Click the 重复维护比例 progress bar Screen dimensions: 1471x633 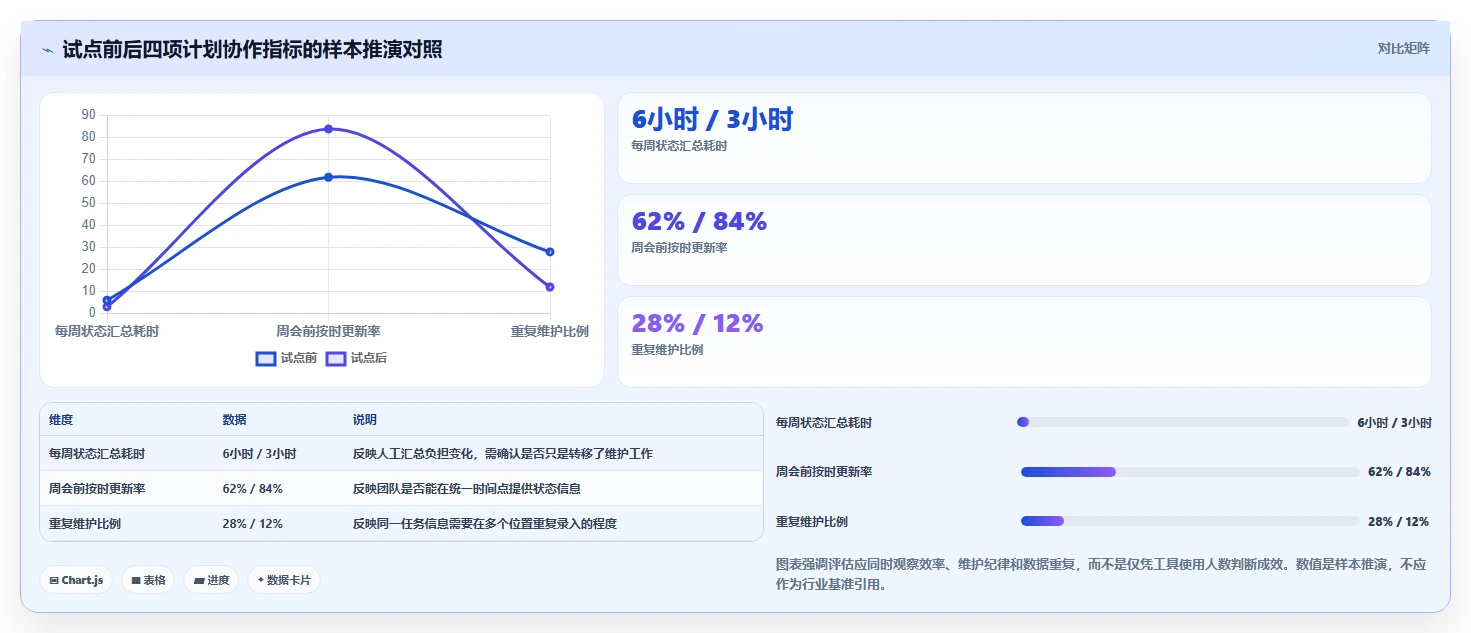1190,521
